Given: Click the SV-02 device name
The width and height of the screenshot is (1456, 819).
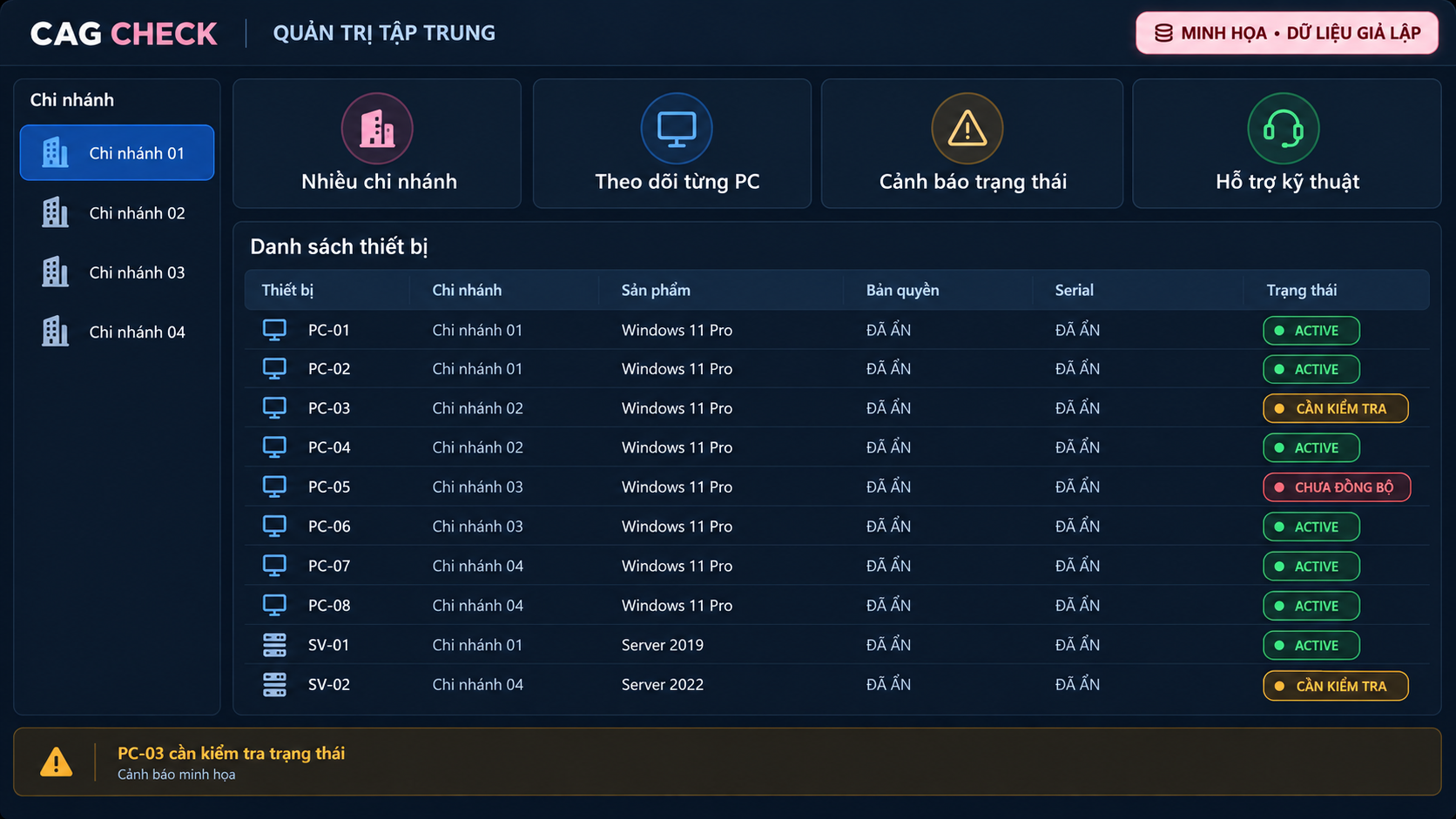Looking at the screenshot, I should tap(329, 684).
